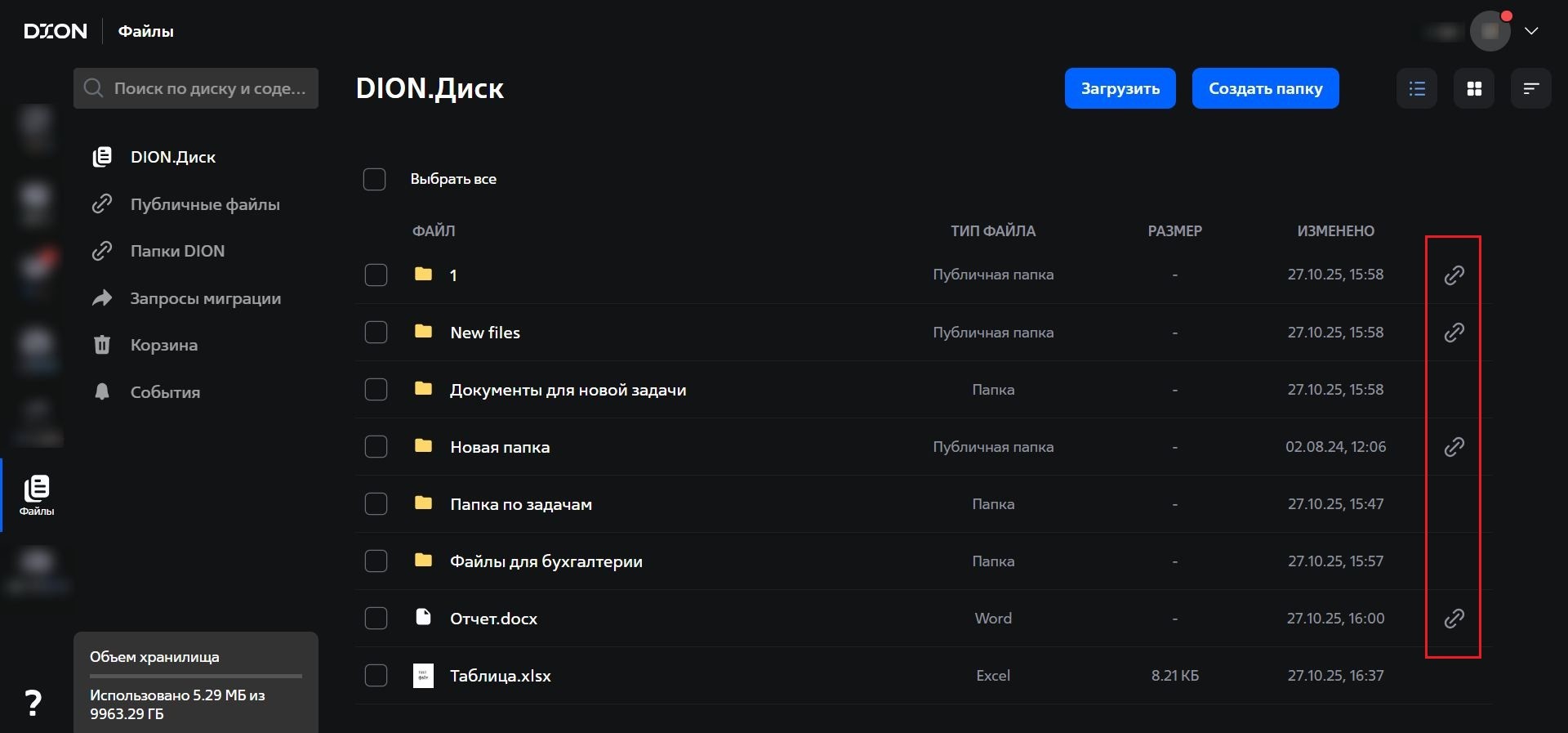Select the New files folder checkbox

(376, 333)
